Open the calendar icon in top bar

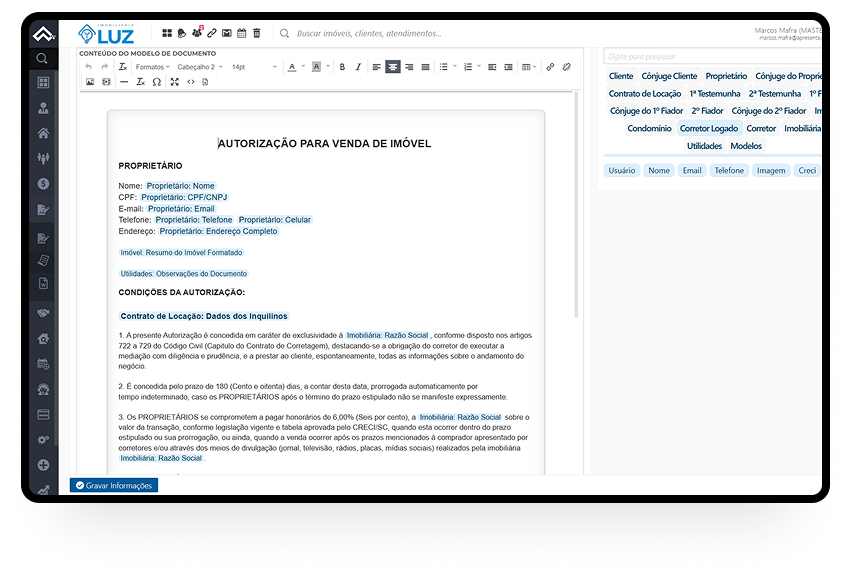(x=242, y=33)
